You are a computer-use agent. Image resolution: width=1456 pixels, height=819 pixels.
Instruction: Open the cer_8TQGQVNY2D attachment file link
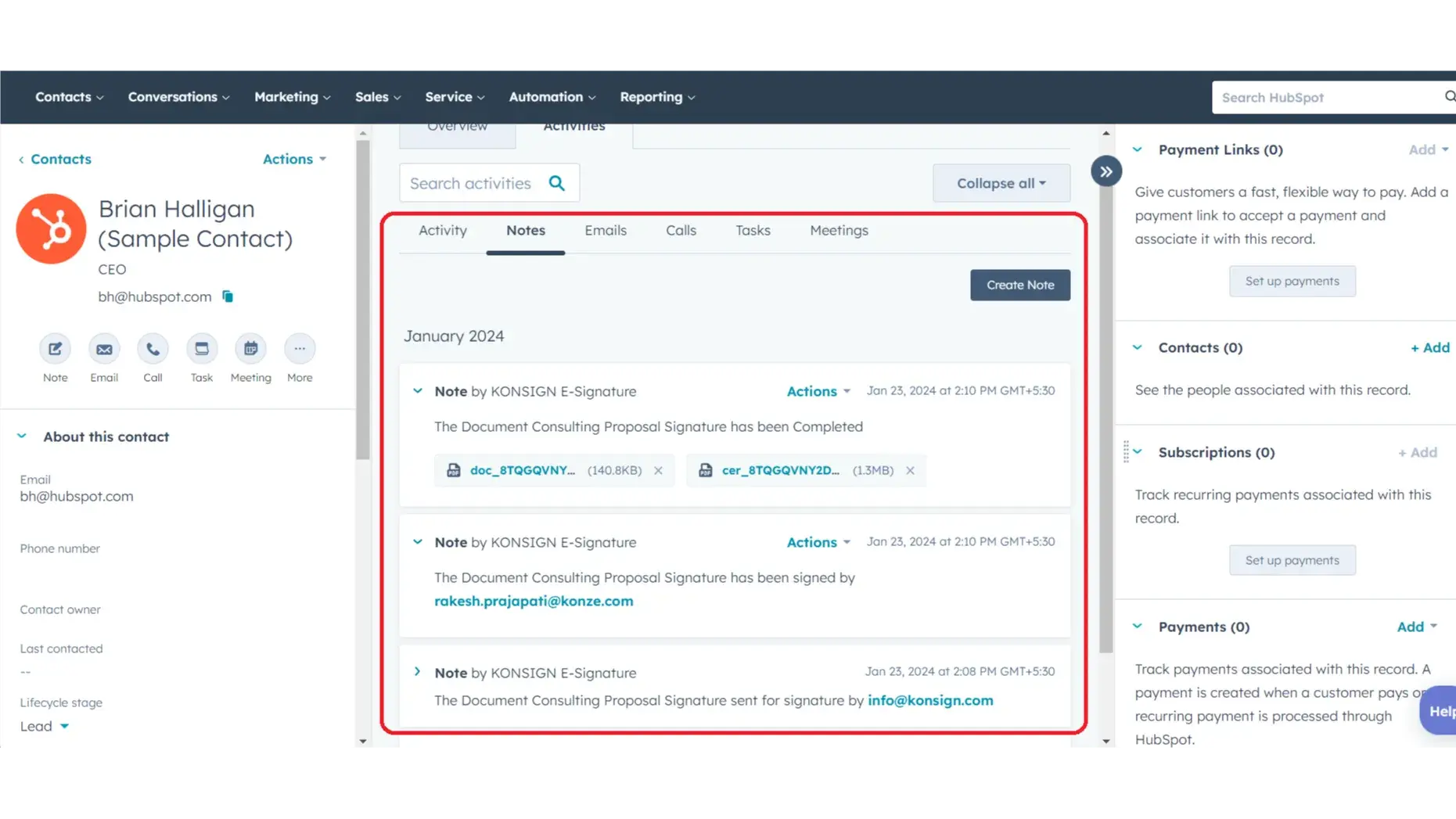point(781,470)
